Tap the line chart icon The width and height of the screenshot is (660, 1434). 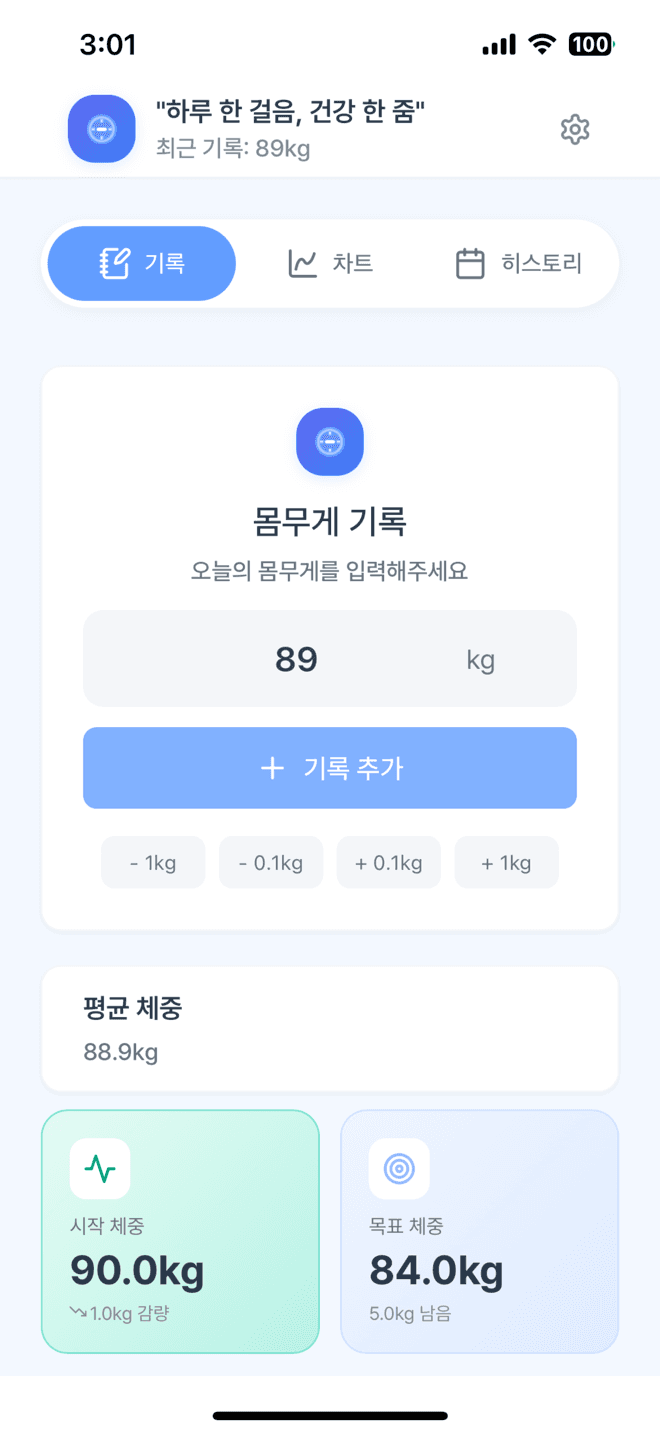point(302,264)
